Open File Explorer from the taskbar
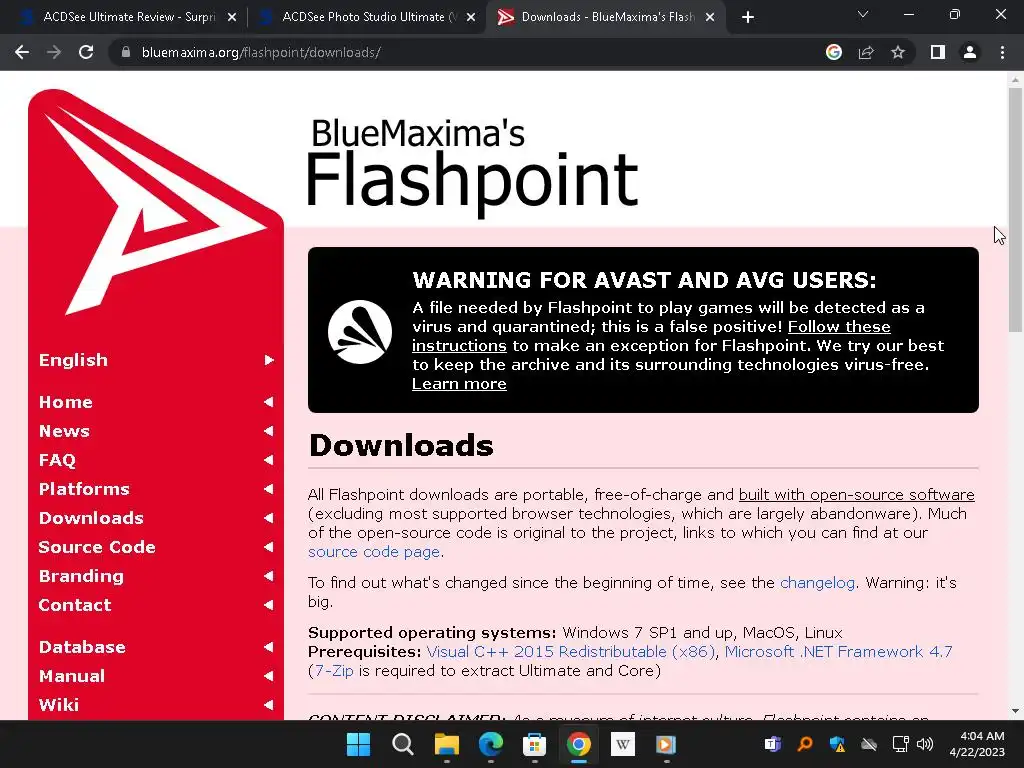 click(447, 744)
